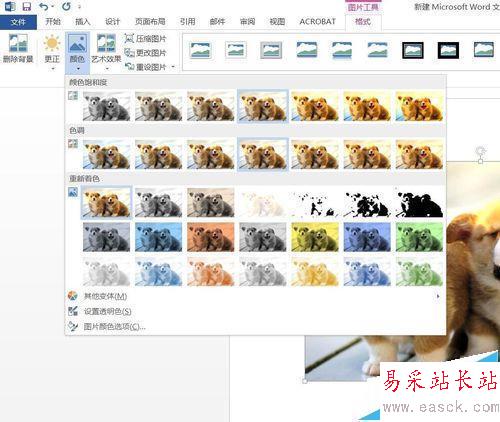Switch to the 插入 tab
This screenshot has width=500, height=422.
[x=83, y=22]
